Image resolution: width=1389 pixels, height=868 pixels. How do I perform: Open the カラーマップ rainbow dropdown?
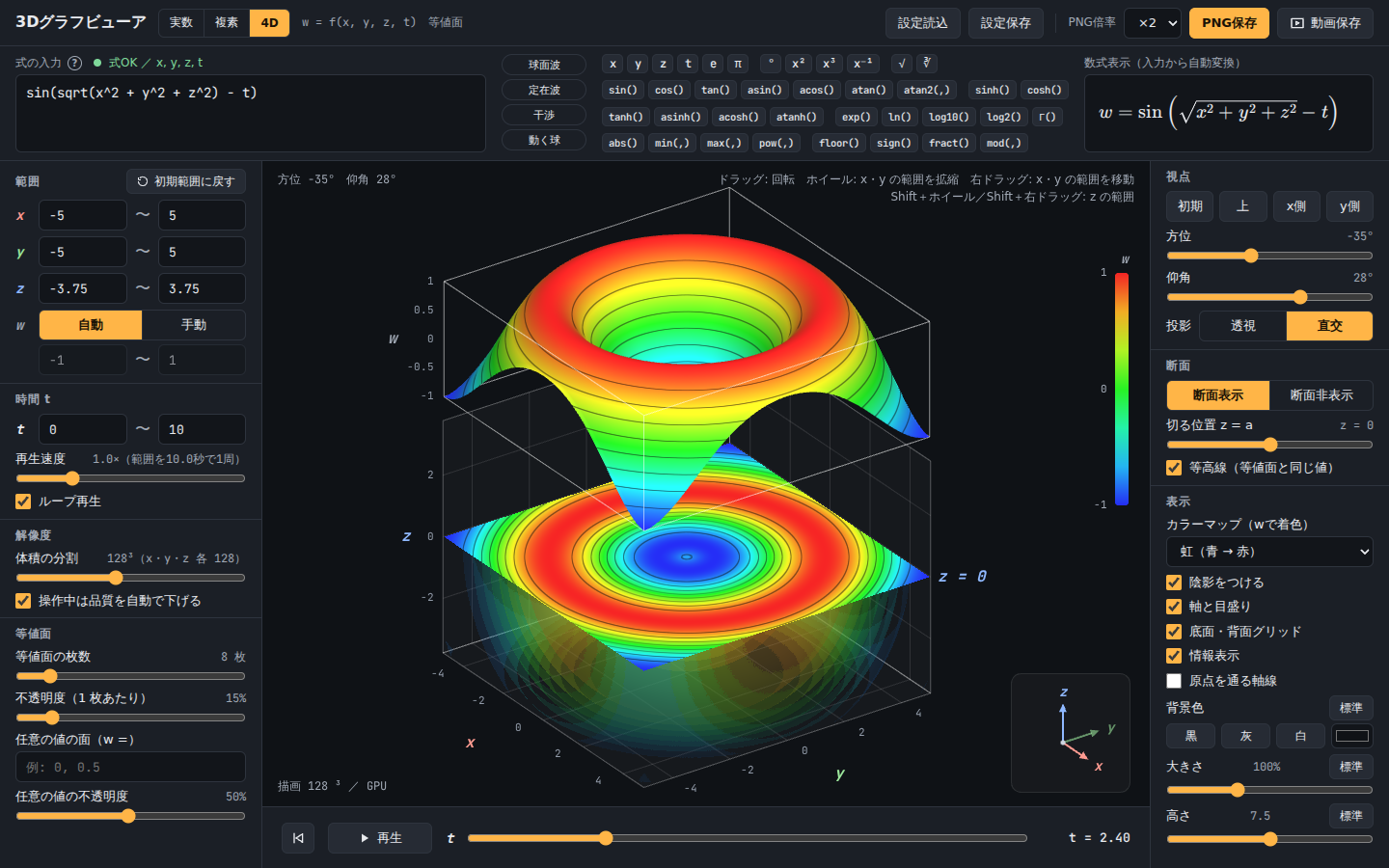point(1269,552)
